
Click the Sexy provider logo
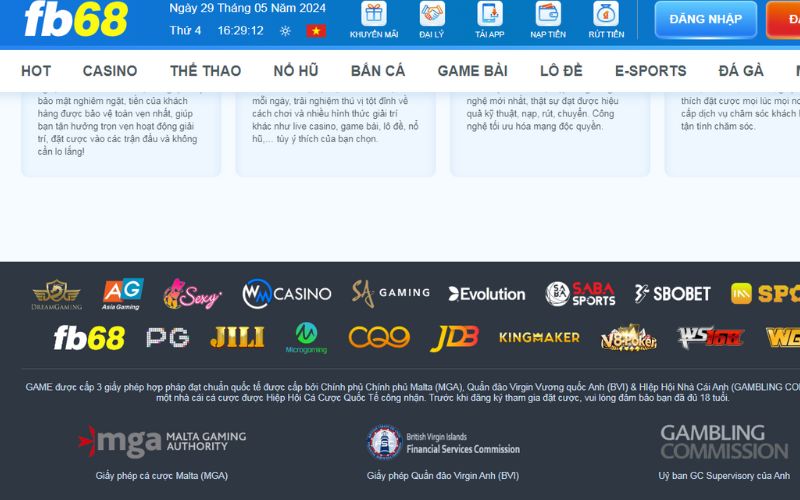pyautogui.click(x=192, y=294)
